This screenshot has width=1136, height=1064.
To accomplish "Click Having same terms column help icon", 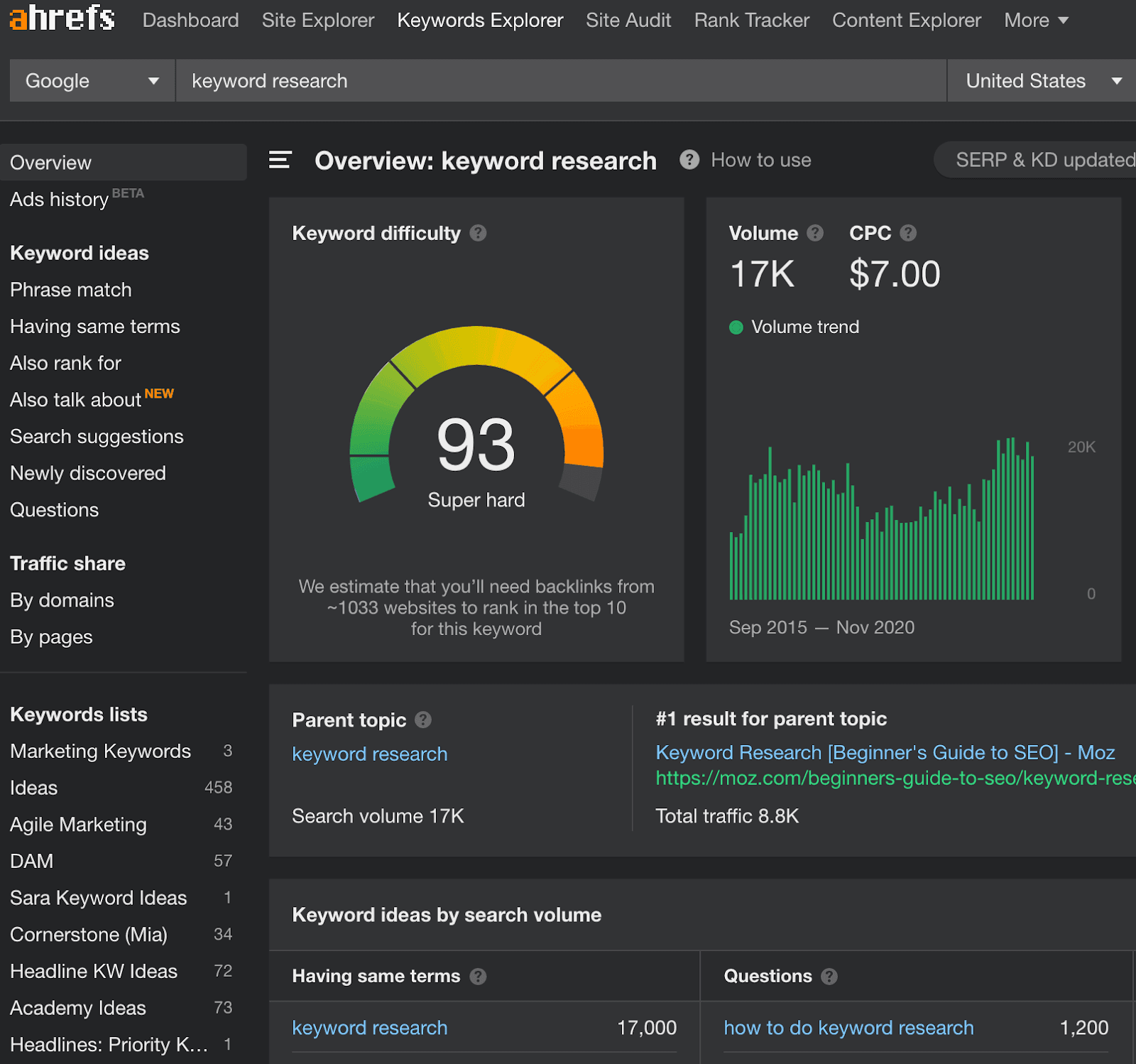I will coord(479,976).
